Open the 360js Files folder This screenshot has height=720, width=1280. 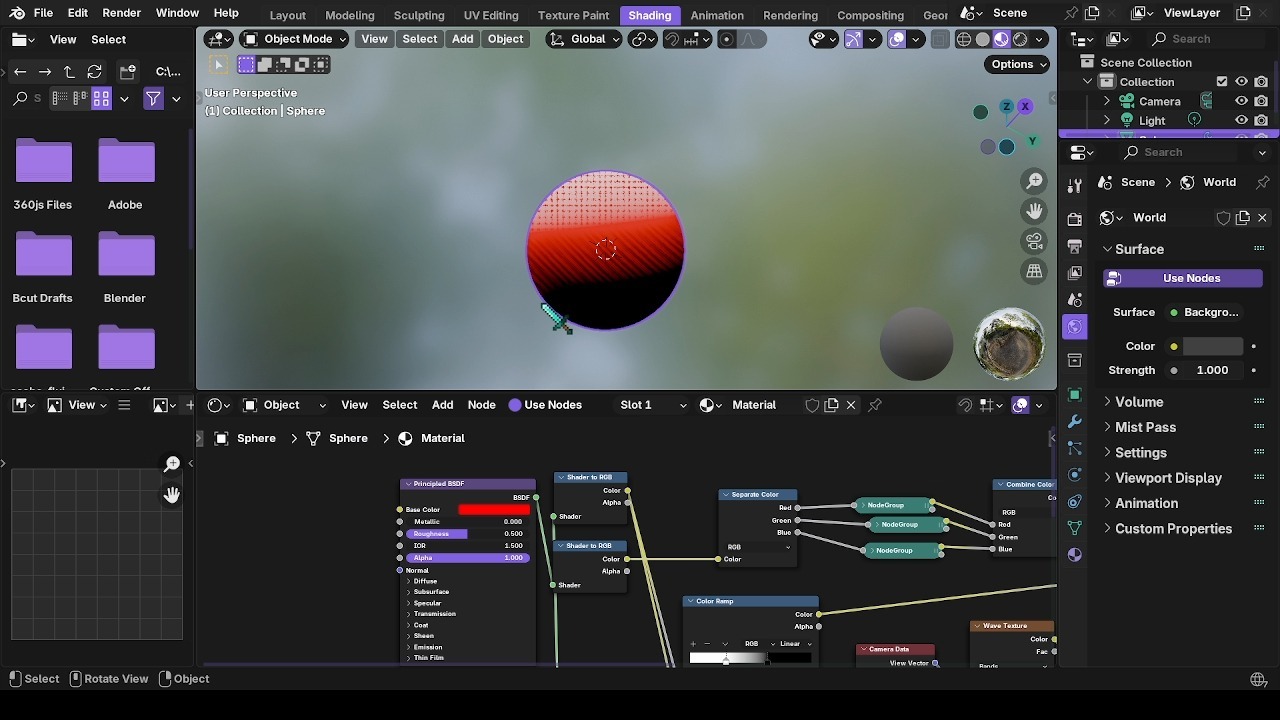pyautogui.click(x=43, y=174)
